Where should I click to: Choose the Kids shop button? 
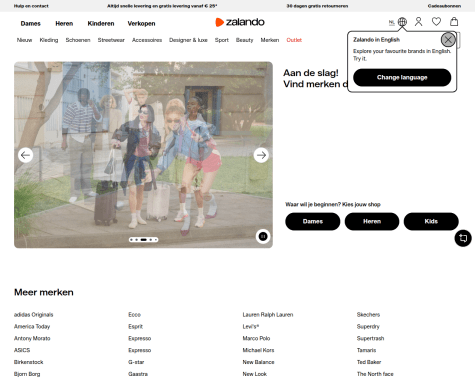pos(431,221)
